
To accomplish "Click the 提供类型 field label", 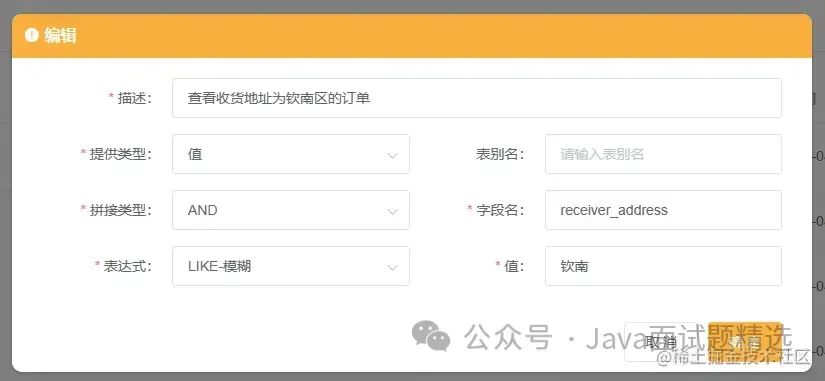I will [120, 154].
